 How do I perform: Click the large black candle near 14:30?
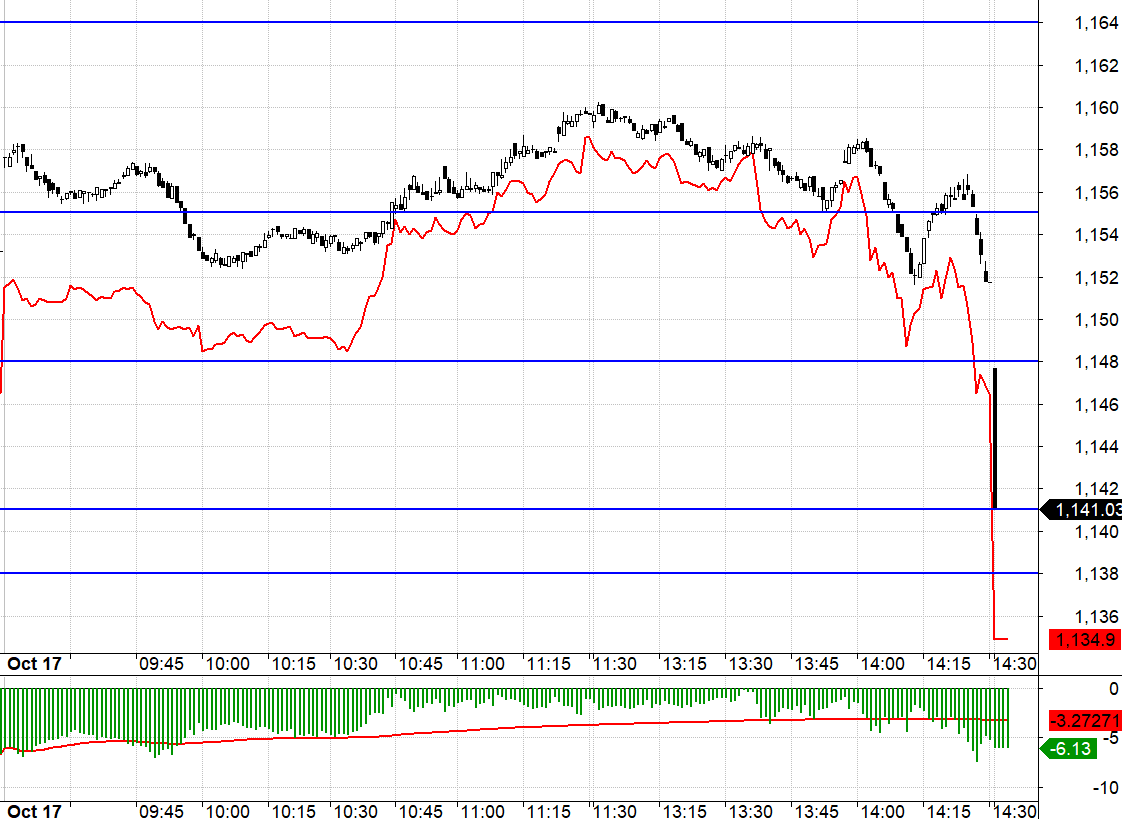click(995, 438)
